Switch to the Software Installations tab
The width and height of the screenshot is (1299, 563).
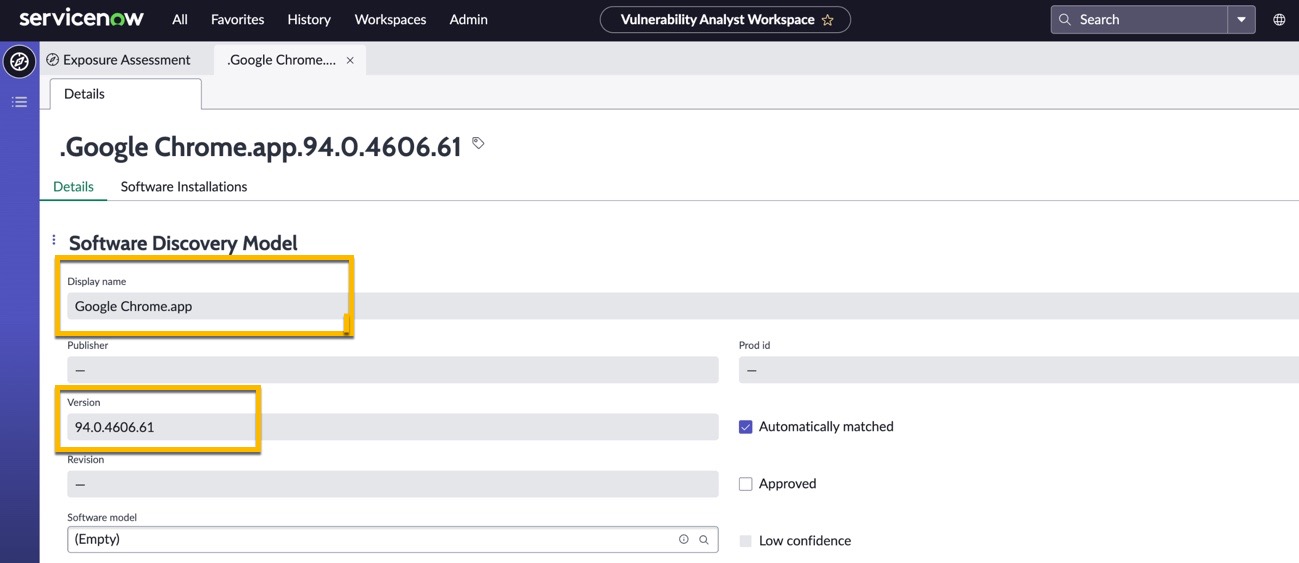(184, 187)
